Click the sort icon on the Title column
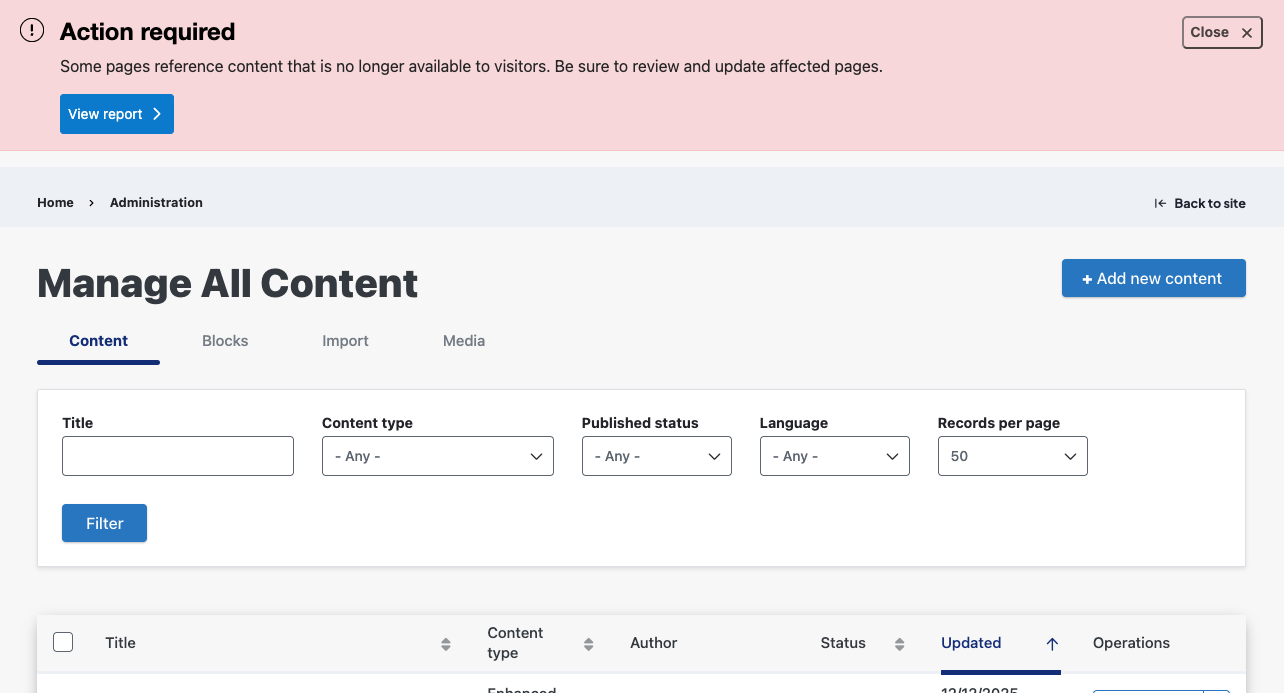This screenshot has width=1284, height=693. 445,644
